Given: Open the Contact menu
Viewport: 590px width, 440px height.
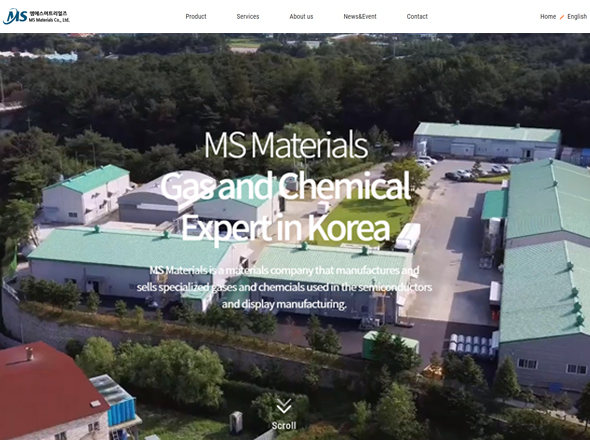Looking at the screenshot, I should 417,17.
